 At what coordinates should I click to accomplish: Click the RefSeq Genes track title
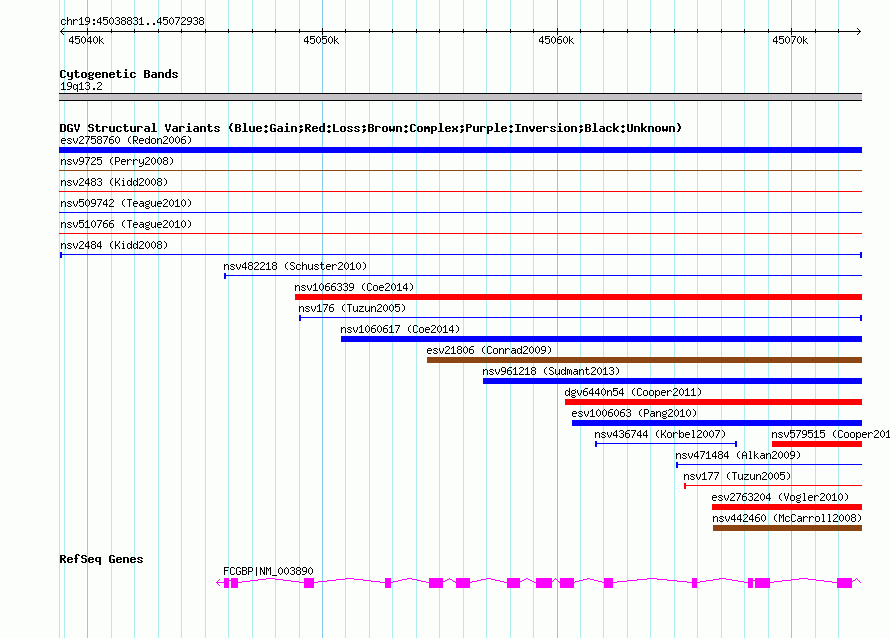(x=101, y=559)
